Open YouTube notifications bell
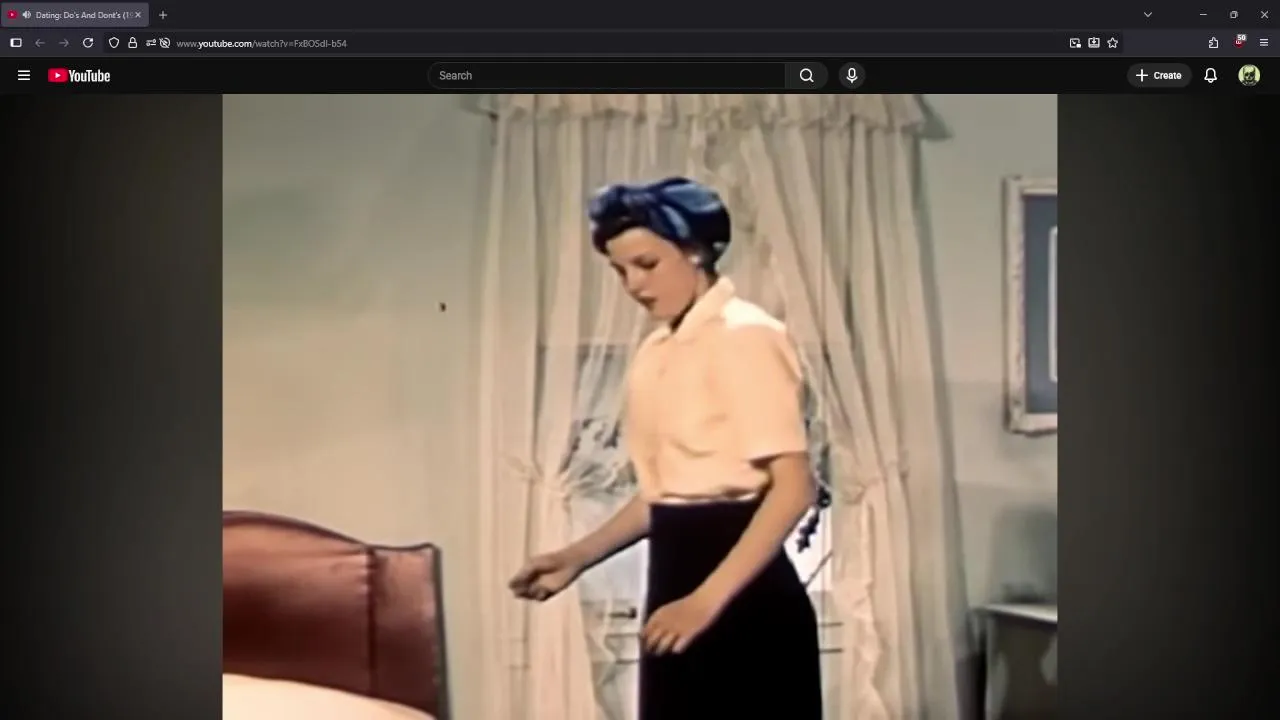The image size is (1280, 720). (1210, 75)
